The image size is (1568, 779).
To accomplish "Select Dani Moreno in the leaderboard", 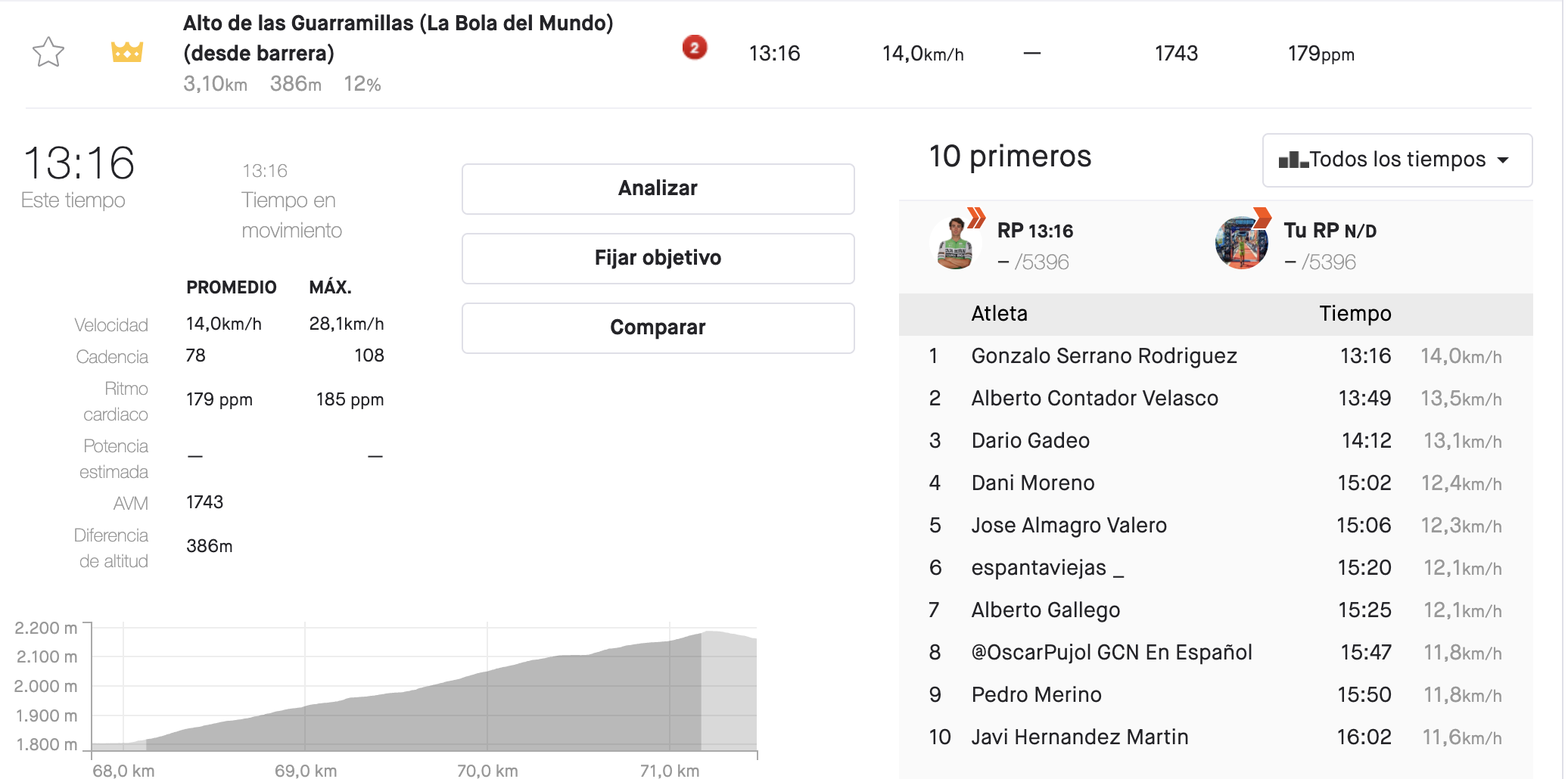I will point(1032,483).
